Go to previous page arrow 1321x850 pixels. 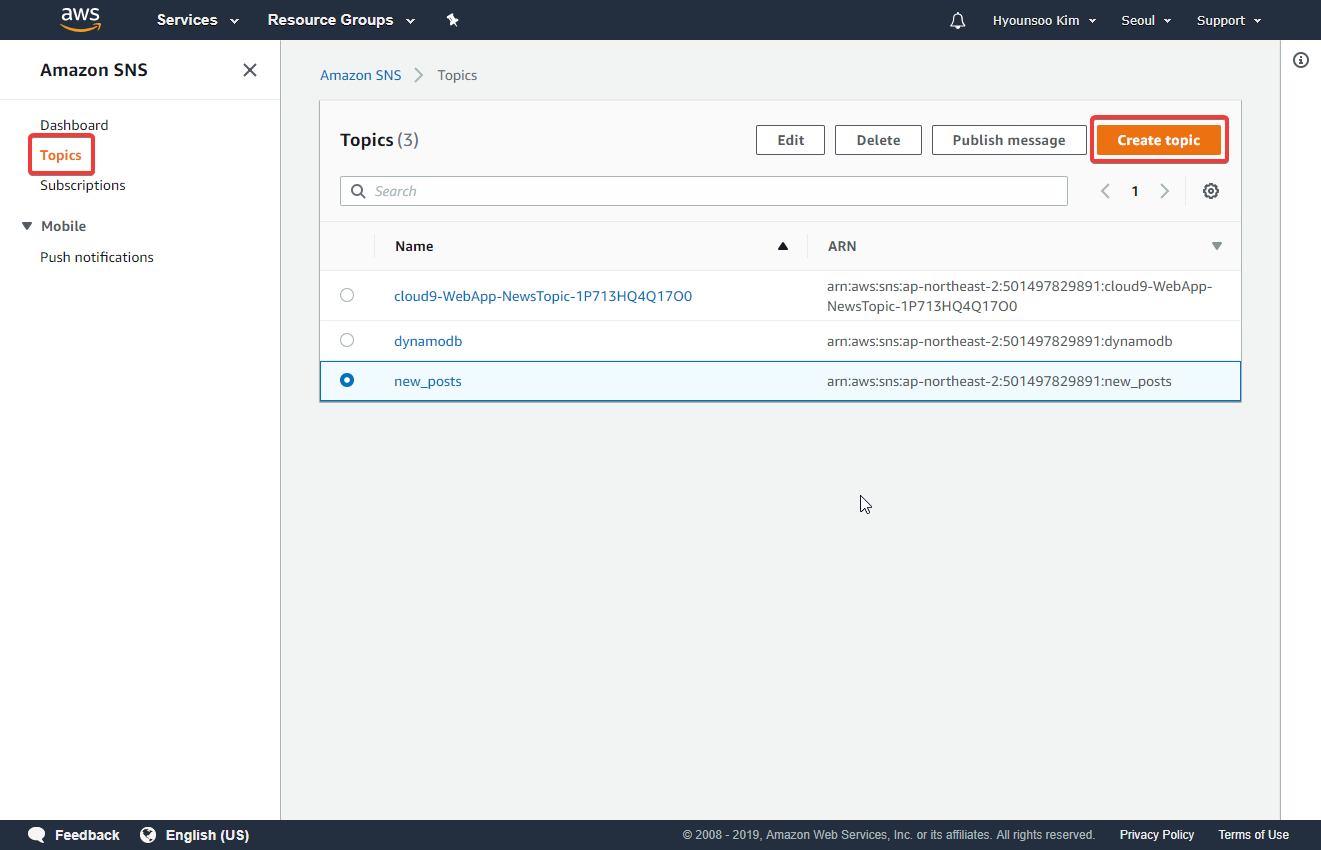pos(1105,191)
